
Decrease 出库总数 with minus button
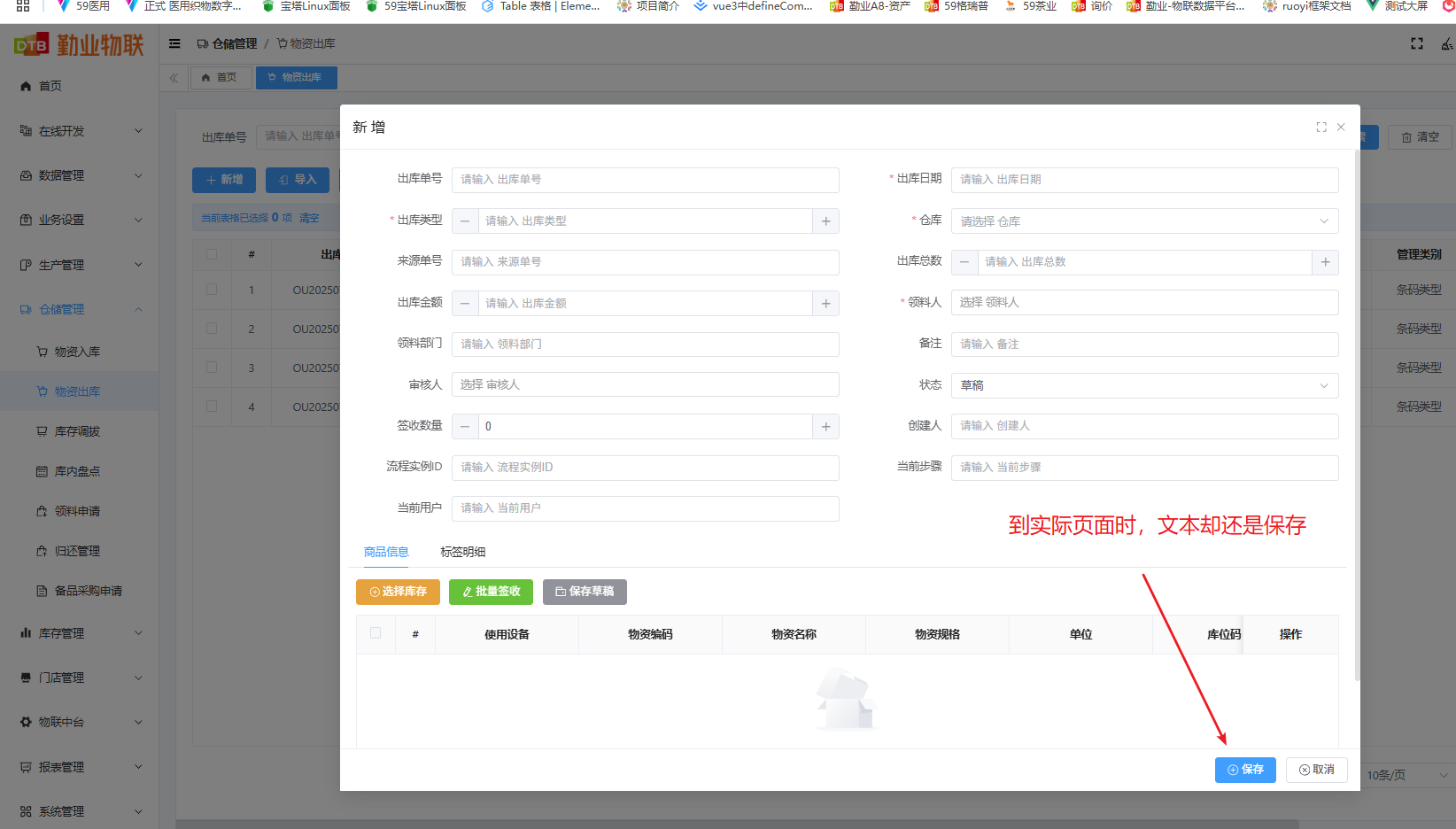tap(964, 262)
